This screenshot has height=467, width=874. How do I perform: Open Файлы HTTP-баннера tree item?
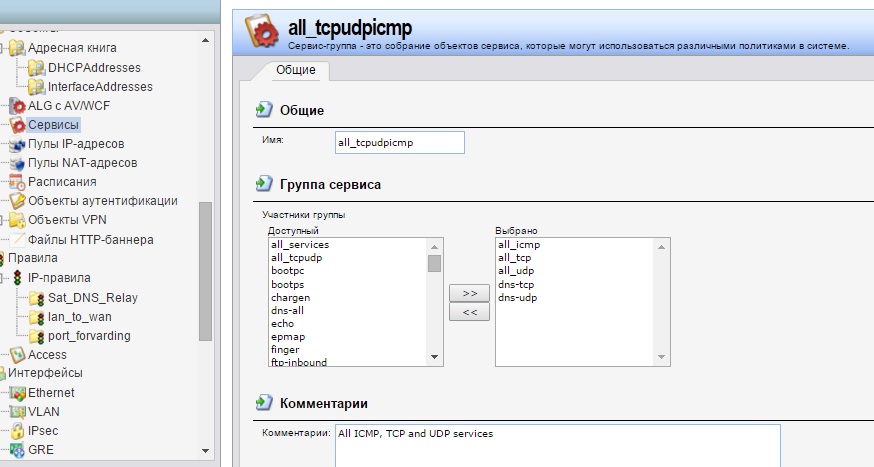coord(90,240)
